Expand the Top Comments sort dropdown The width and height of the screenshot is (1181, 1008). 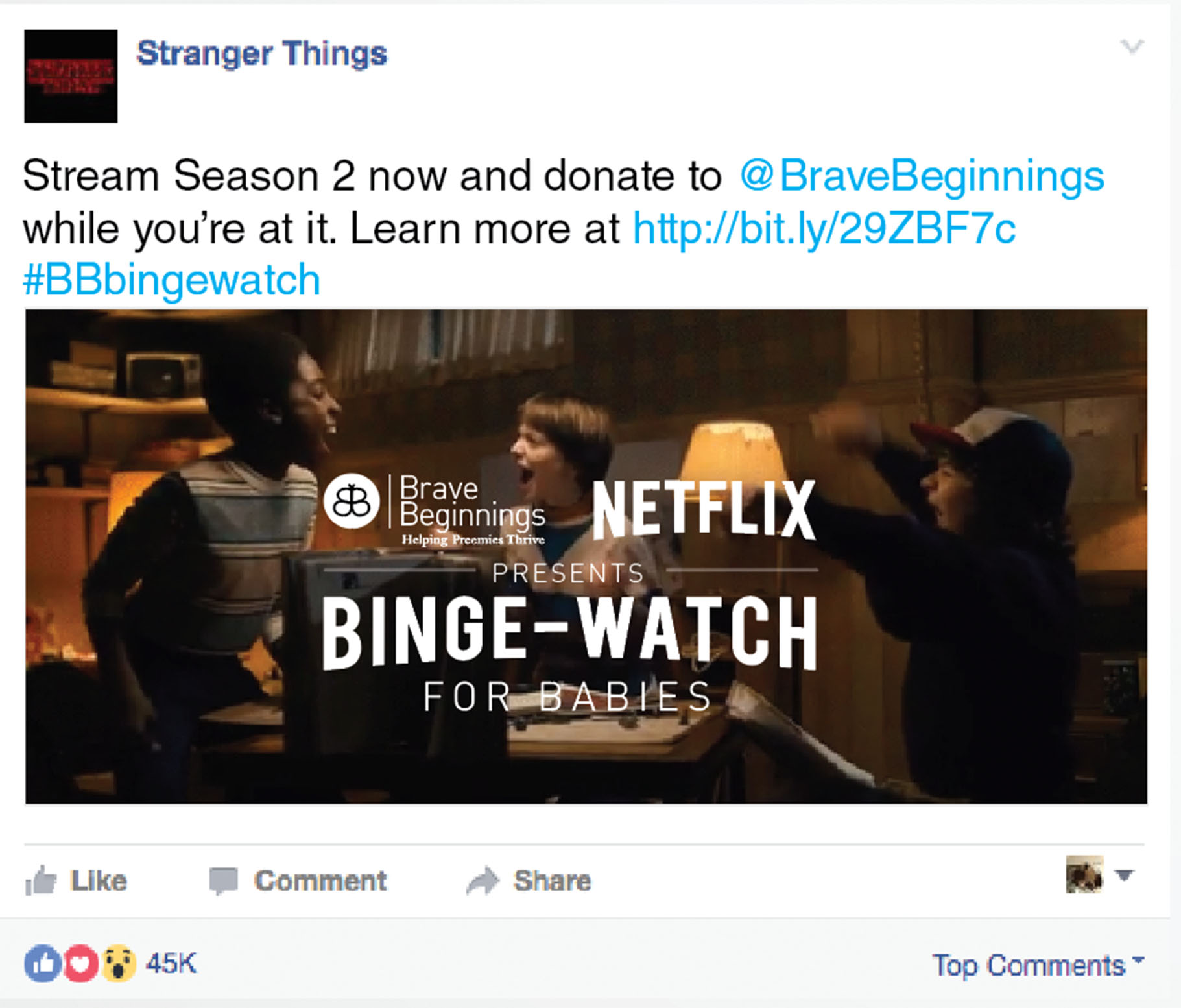[1038, 965]
